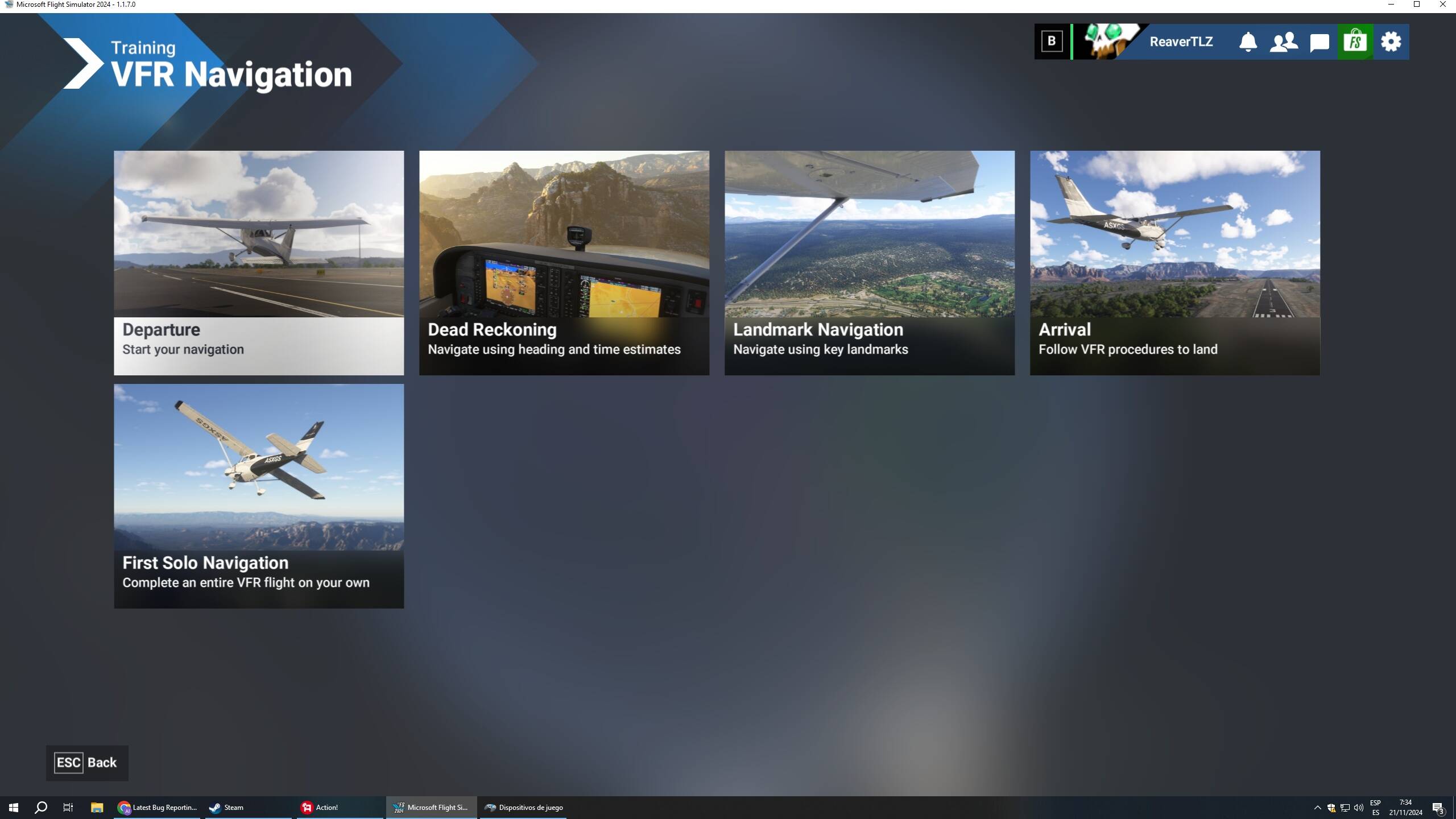
Task: Open the notifications bell icon
Action: pos(1248,42)
